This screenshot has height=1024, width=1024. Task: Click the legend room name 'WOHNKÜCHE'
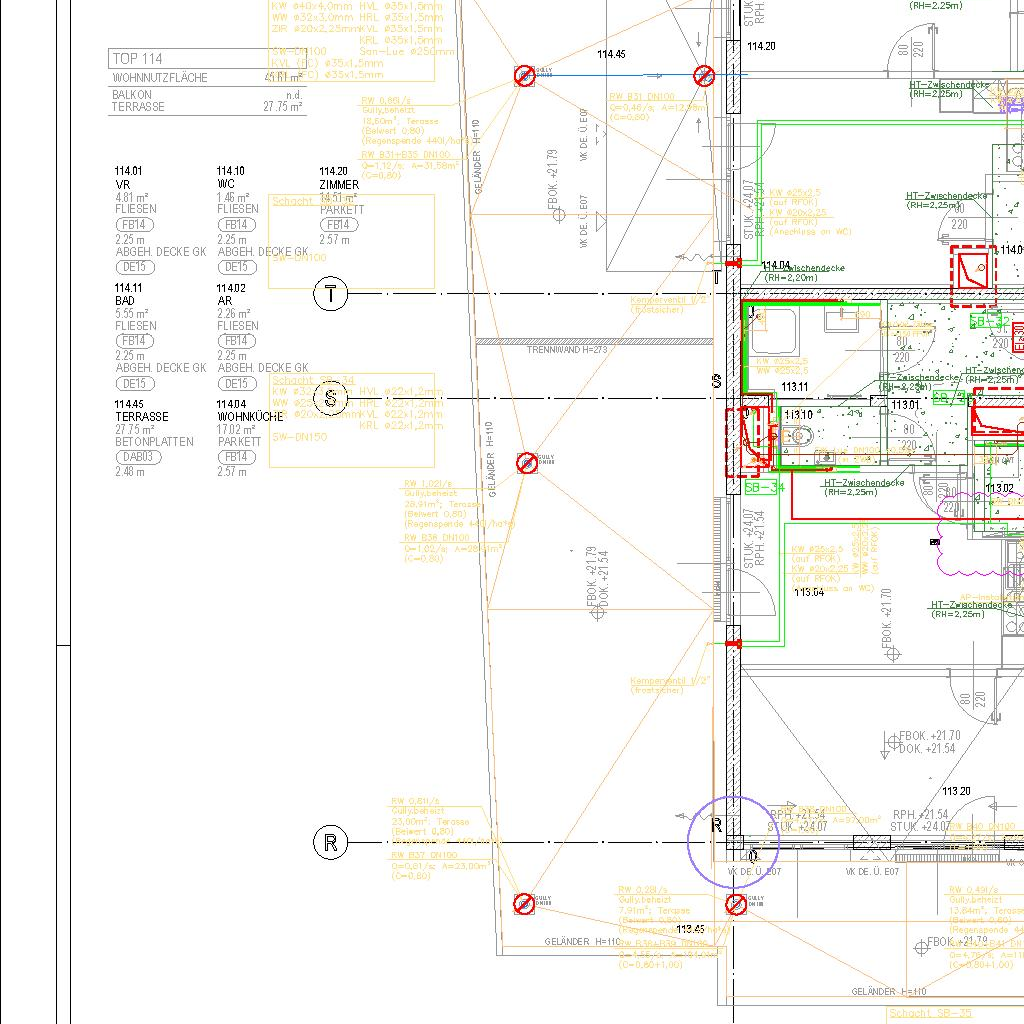(250, 417)
